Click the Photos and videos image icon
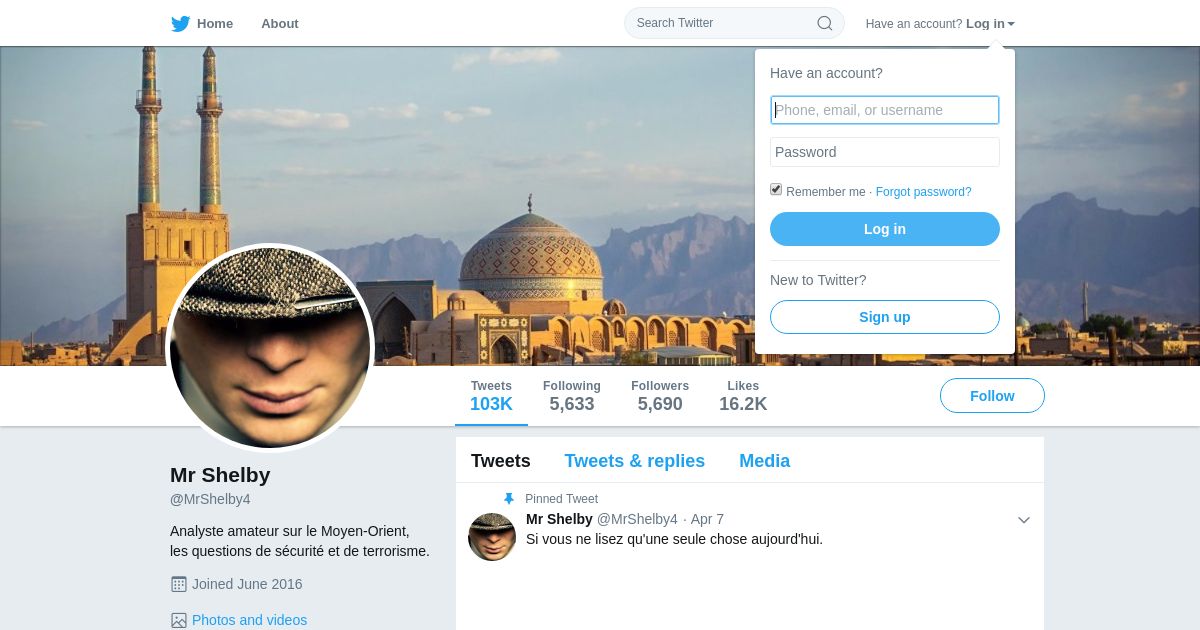 click(x=179, y=620)
